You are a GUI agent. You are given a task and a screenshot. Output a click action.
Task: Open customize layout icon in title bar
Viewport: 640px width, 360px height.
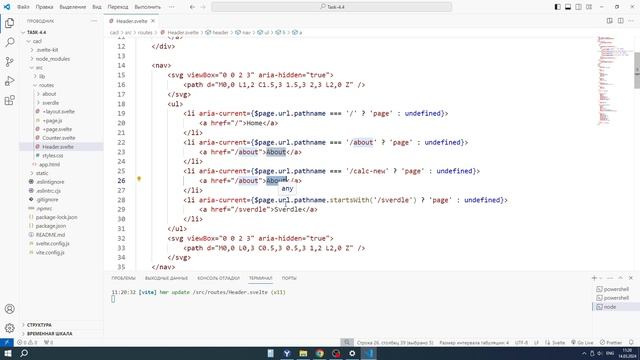click(x=589, y=7)
